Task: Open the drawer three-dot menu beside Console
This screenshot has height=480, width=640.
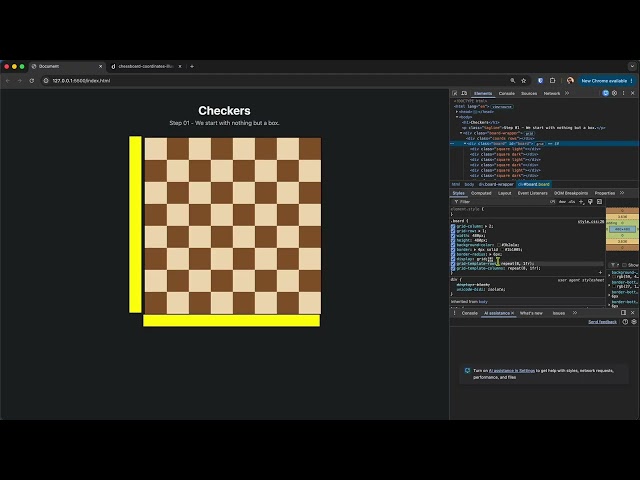Action: (x=455, y=313)
